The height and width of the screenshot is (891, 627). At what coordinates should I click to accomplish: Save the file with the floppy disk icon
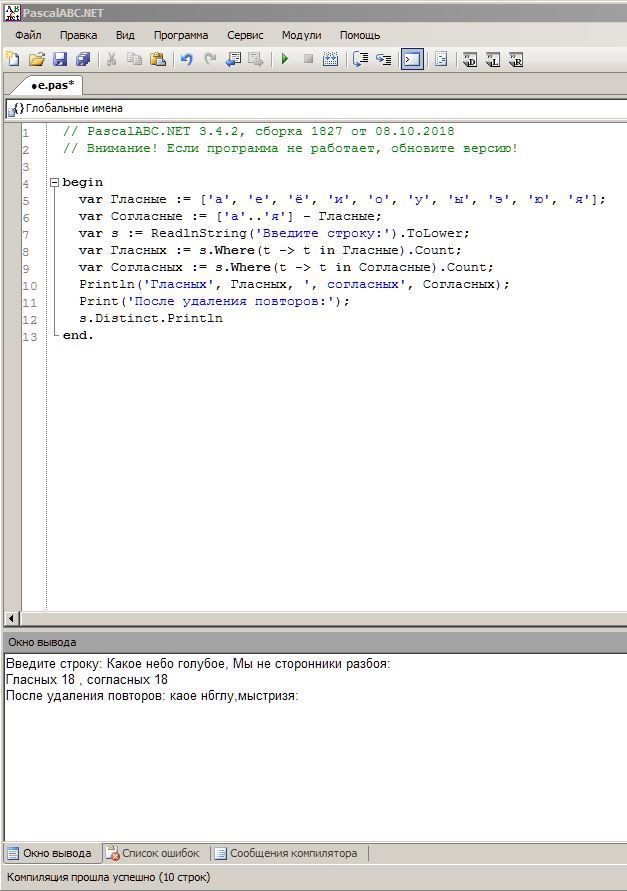[x=60, y=59]
